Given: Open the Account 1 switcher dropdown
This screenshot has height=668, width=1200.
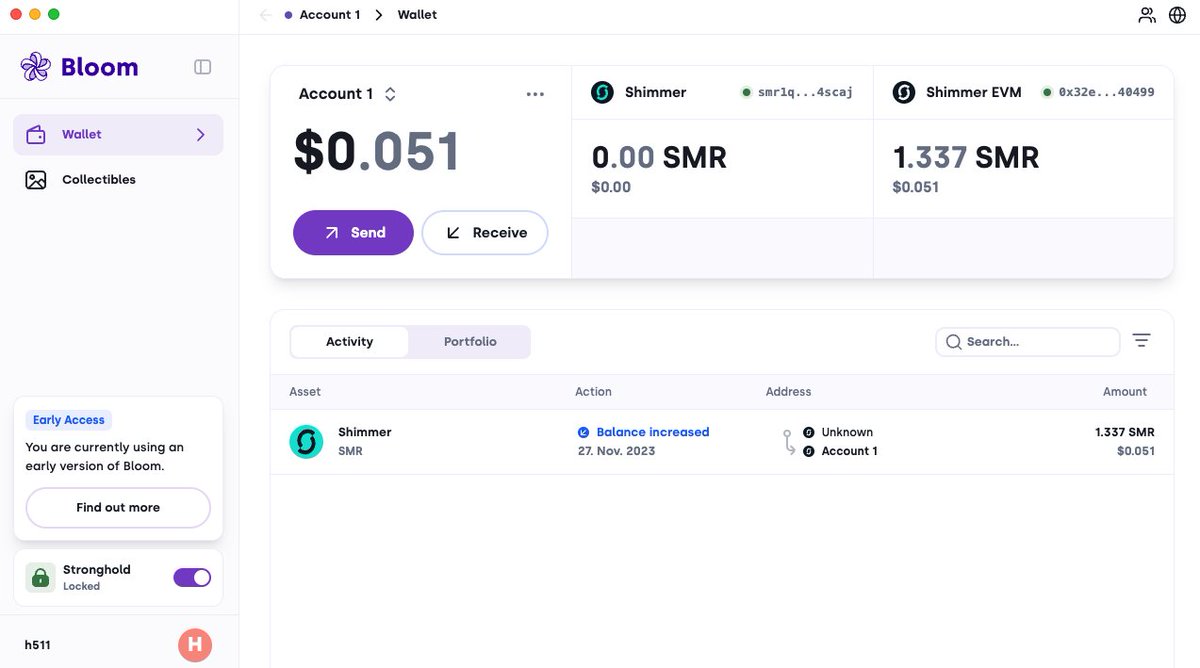Looking at the screenshot, I should pos(348,94).
